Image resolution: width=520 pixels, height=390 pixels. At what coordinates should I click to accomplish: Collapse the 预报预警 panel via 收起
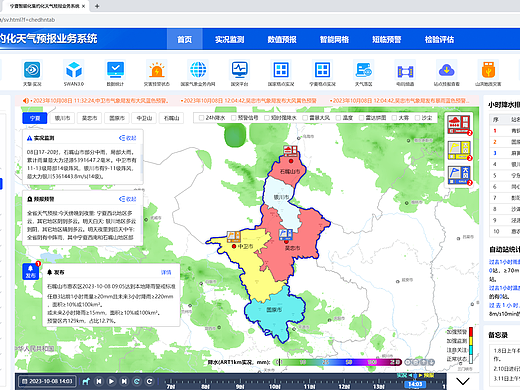128,199
